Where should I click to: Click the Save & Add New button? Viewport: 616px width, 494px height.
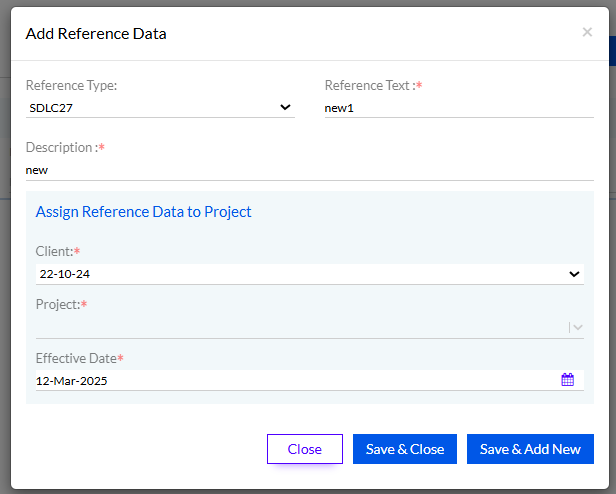point(530,449)
